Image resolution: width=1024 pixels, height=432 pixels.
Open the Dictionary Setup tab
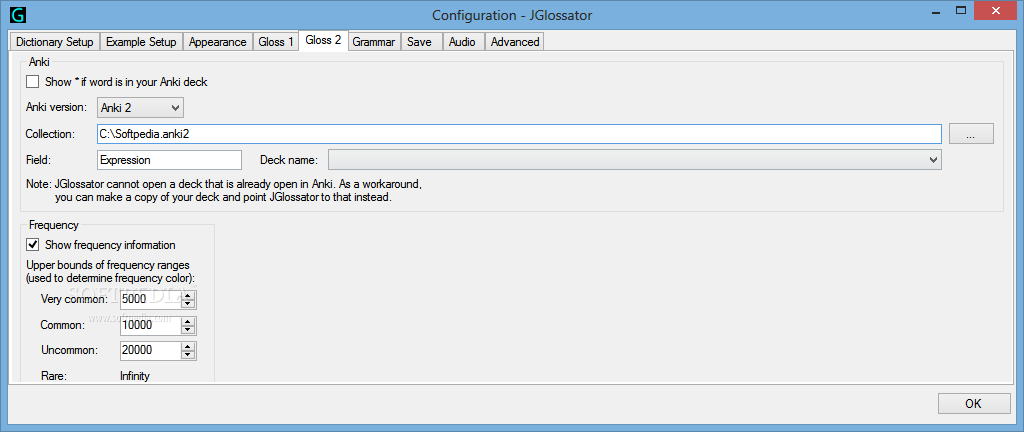(x=55, y=42)
